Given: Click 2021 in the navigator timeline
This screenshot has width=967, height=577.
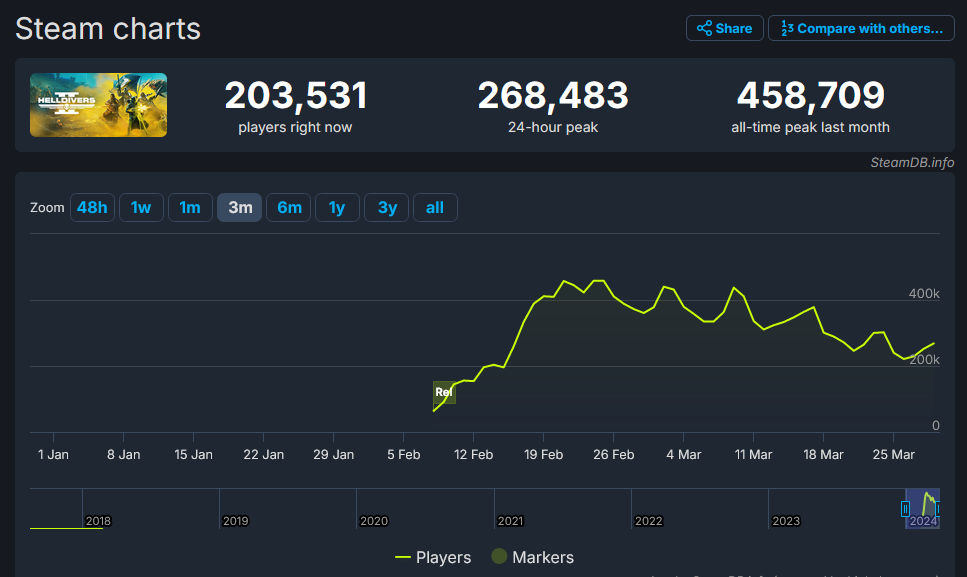Looking at the screenshot, I should [x=511, y=521].
